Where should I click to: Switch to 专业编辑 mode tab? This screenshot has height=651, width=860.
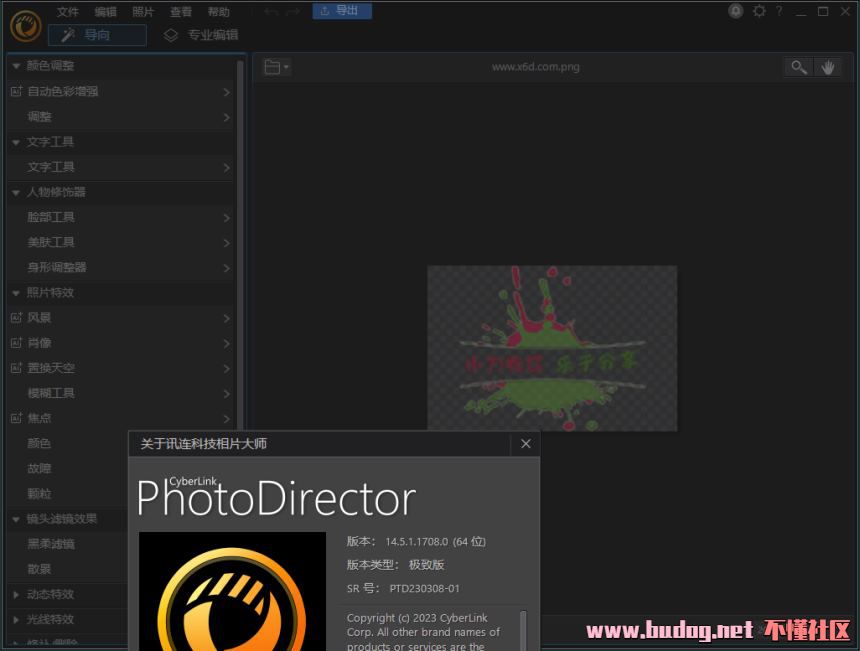click(x=201, y=35)
